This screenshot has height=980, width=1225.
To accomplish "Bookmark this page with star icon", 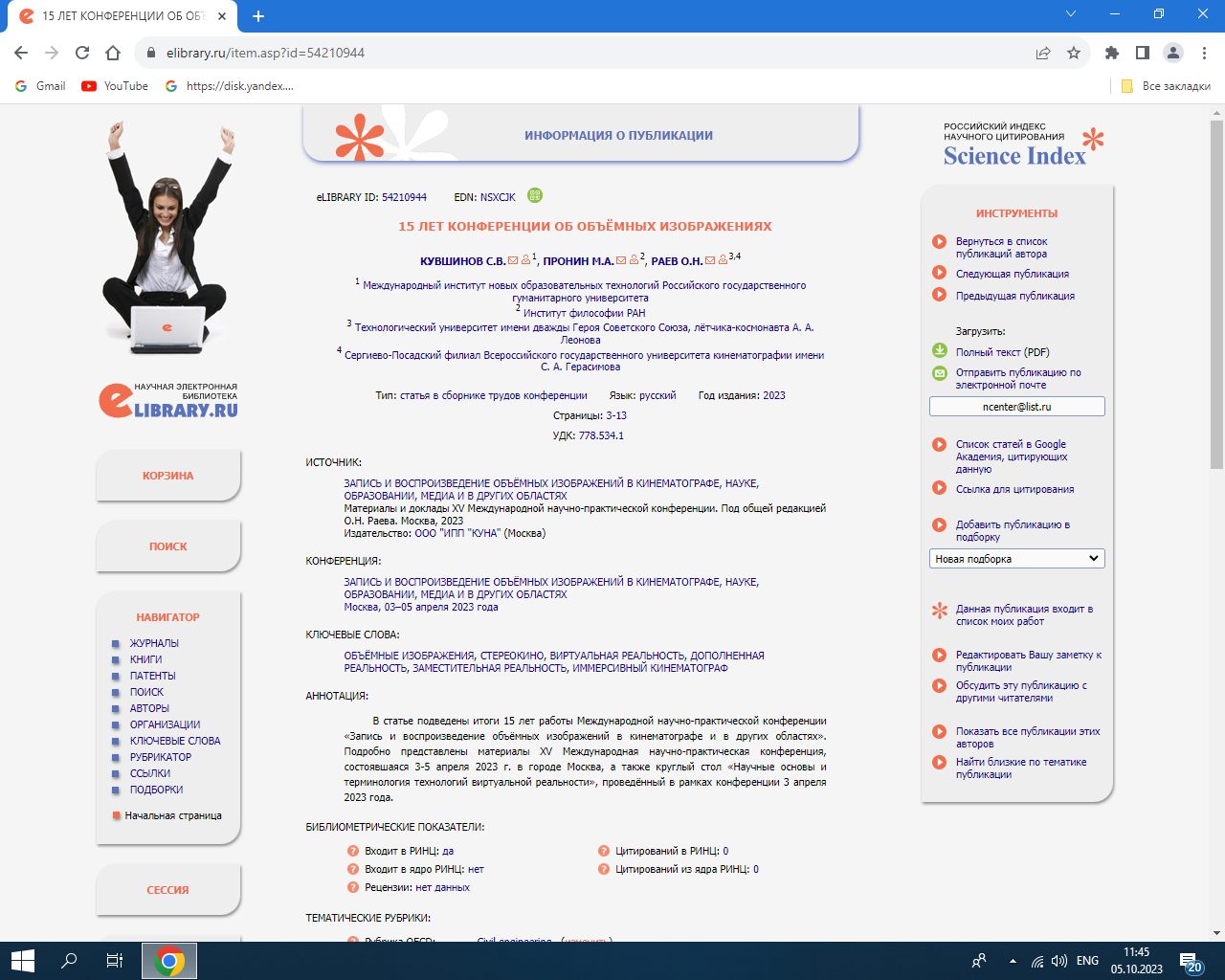I will coord(1074,53).
